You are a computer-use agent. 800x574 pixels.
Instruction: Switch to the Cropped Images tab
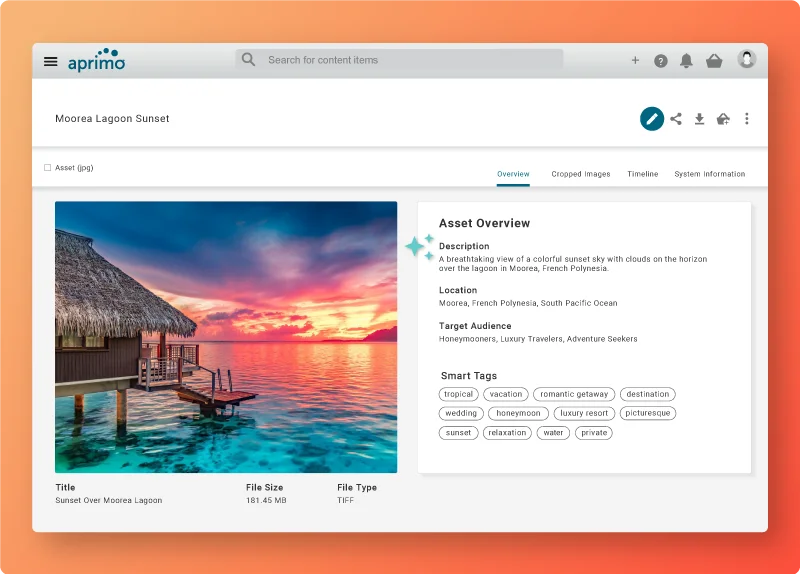click(x=581, y=174)
